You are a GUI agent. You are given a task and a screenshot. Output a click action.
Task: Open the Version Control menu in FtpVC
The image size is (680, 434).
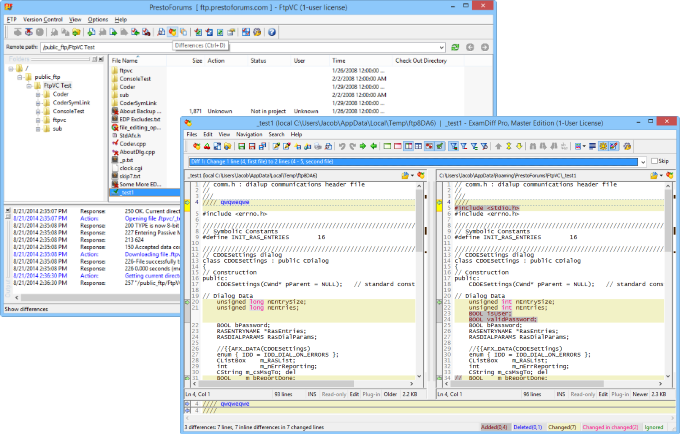click(x=43, y=20)
